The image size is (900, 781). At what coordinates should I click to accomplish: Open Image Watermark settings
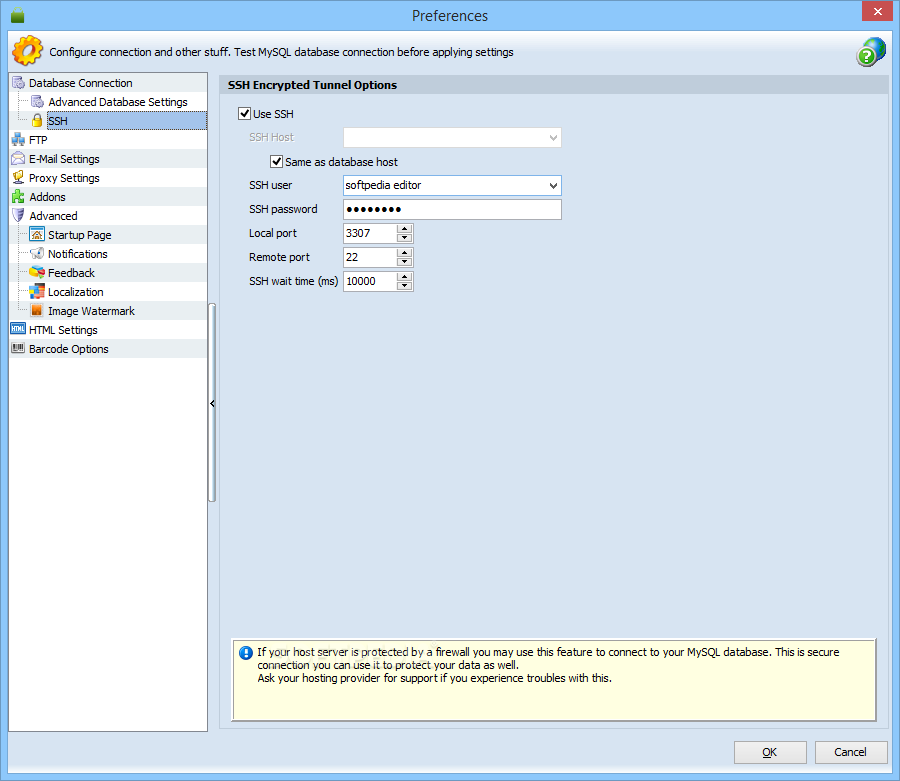[91, 310]
